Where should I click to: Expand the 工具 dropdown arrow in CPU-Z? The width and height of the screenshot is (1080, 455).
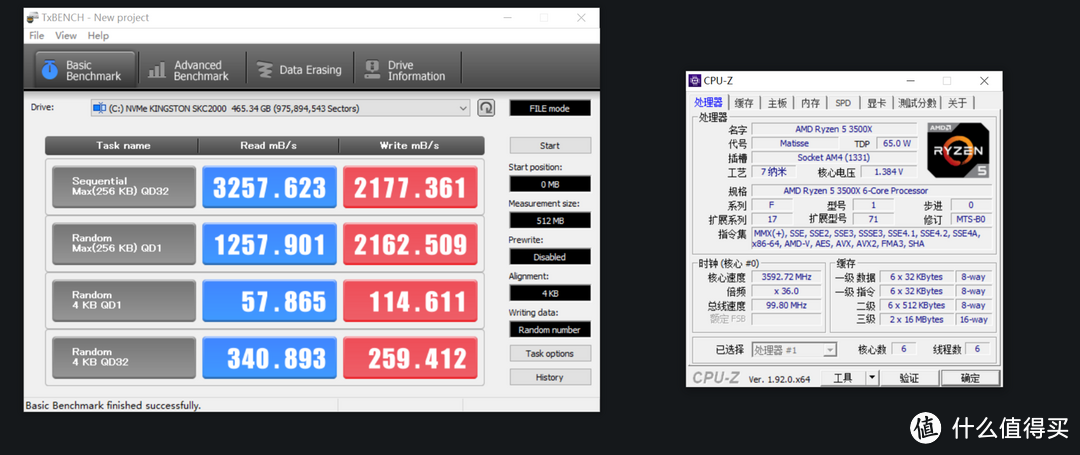click(x=872, y=377)
